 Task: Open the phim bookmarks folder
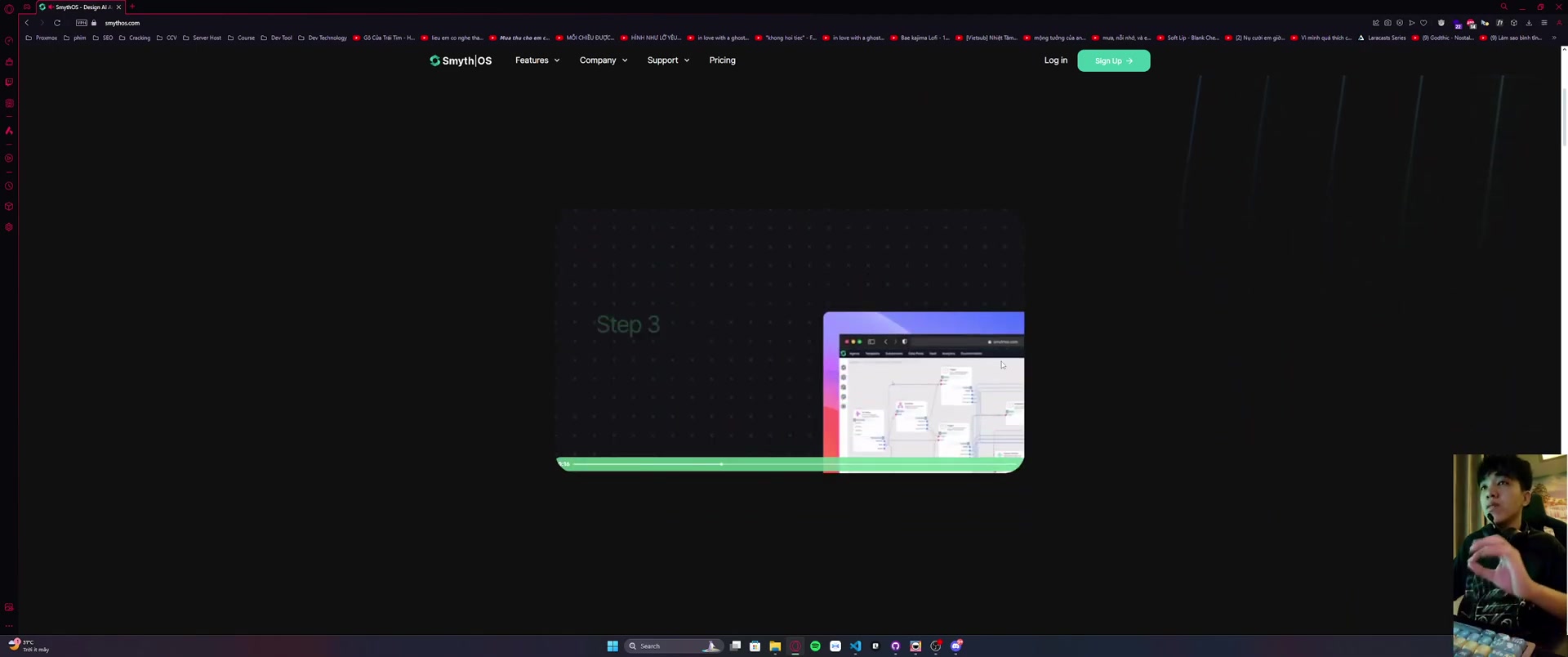point(74,38)
